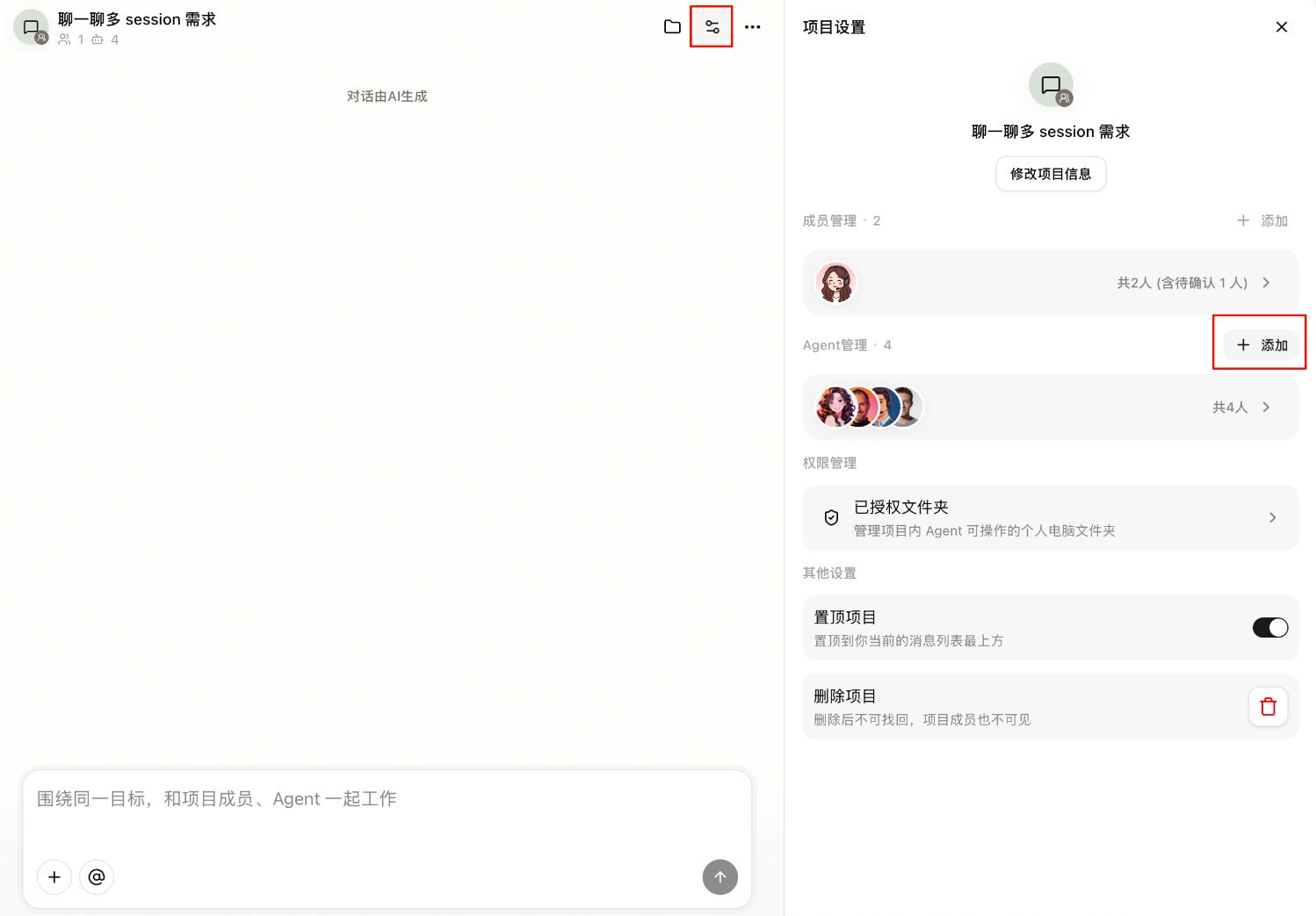The image size is (1316, 916).
Task: Open 已授权文件夹 via its chevron
Action: (1273, 517)
